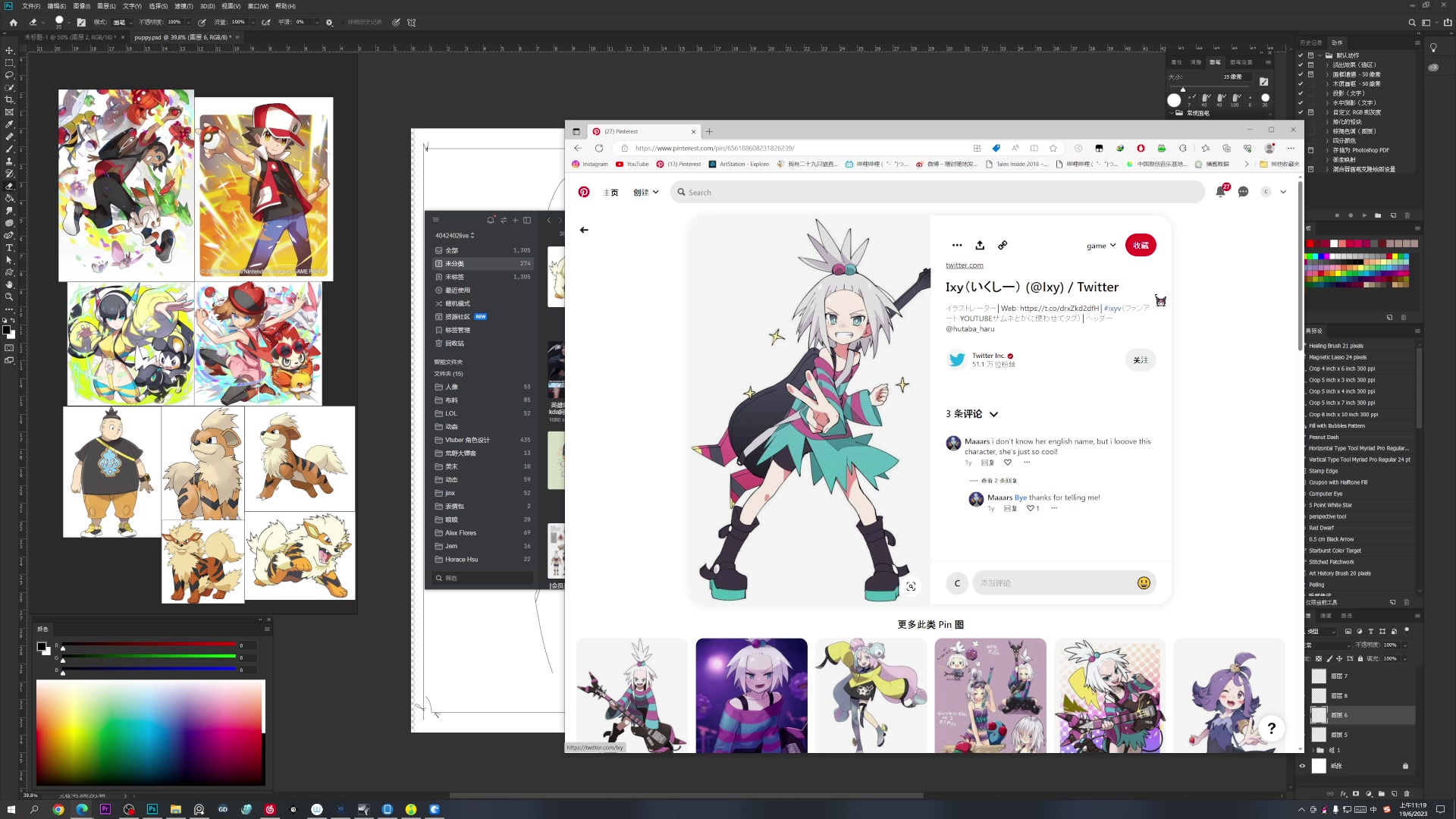
Task: Open brush smoothing options gear
Action: coord(329,23)
